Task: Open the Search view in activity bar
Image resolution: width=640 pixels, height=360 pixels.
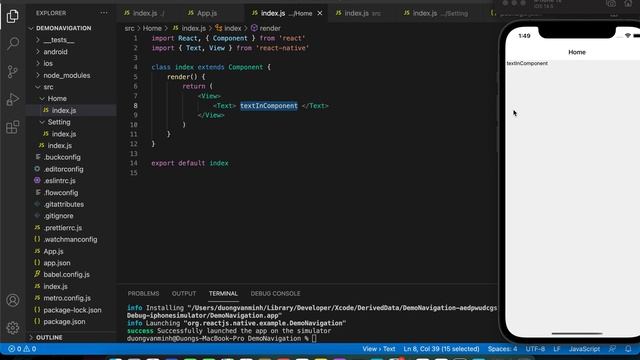Action: [13, 43]
